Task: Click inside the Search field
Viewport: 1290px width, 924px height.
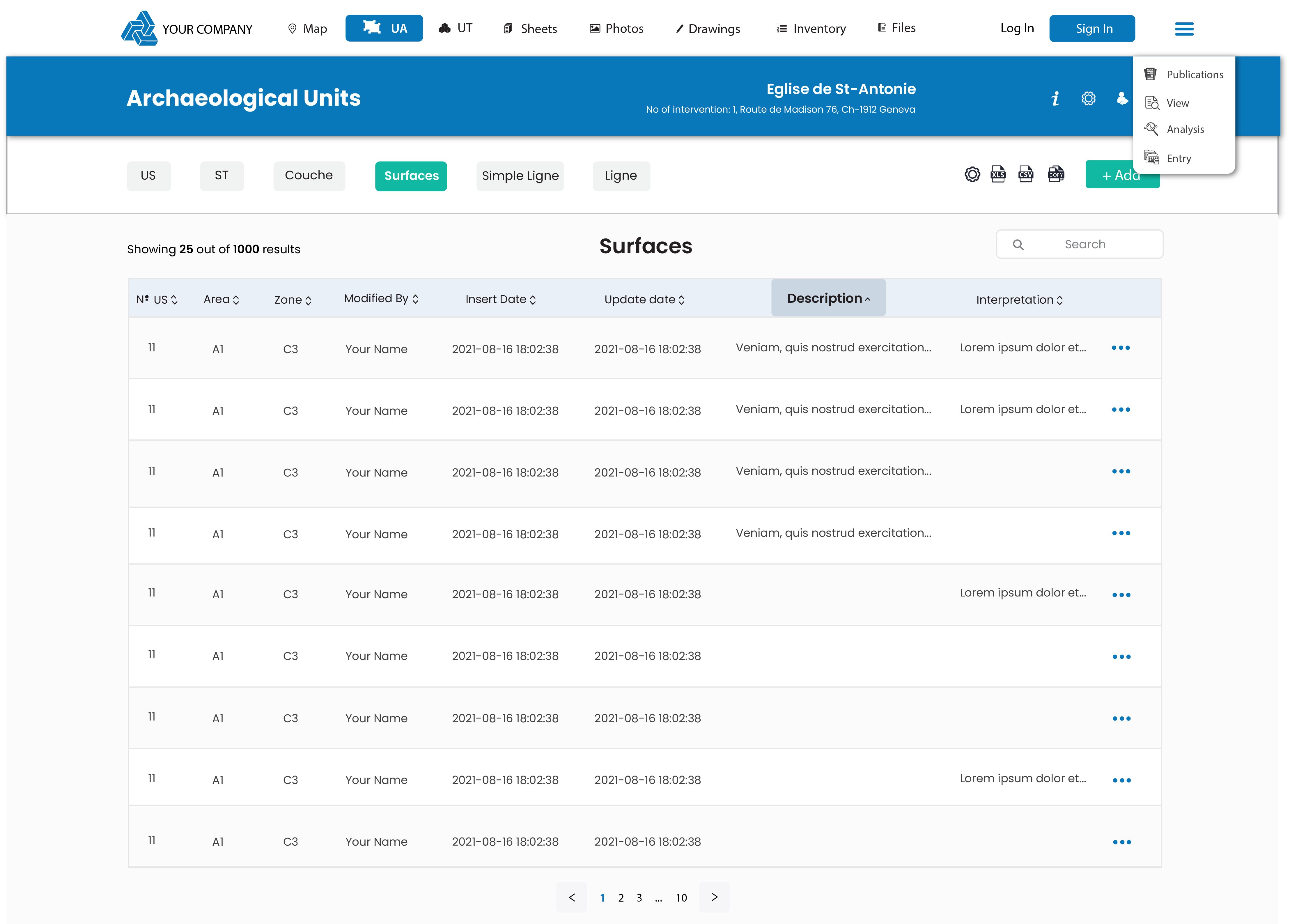Action: (1079, 243)
